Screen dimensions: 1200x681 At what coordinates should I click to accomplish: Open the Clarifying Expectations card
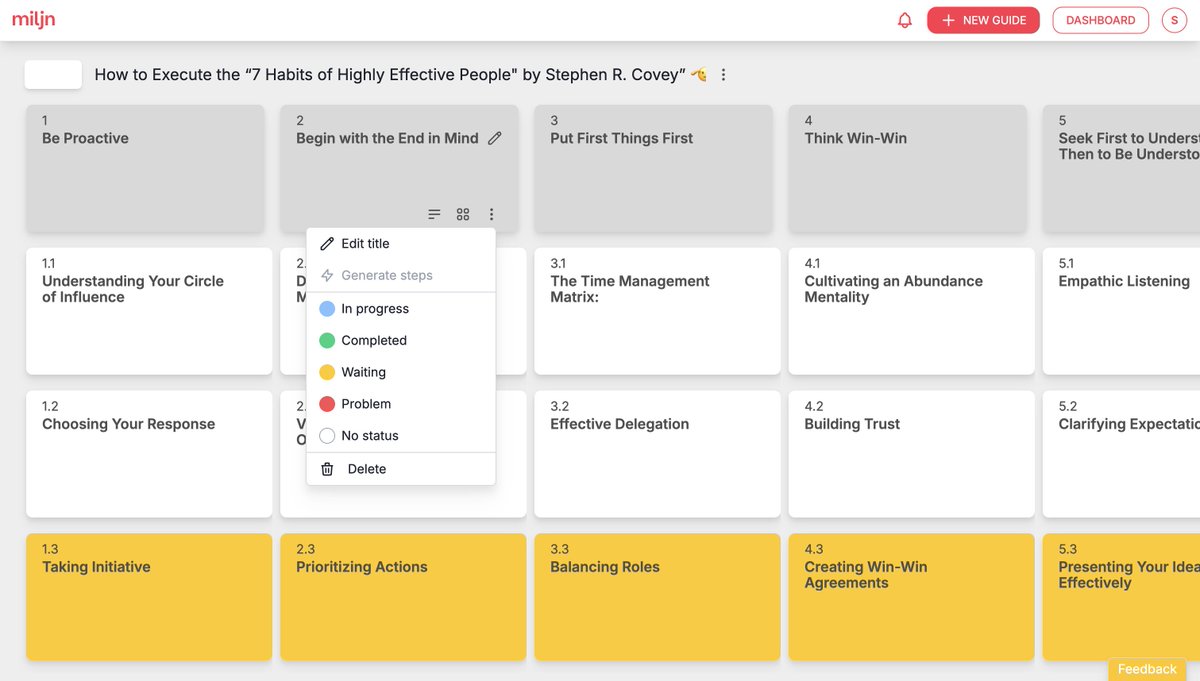click(1121, 454)
